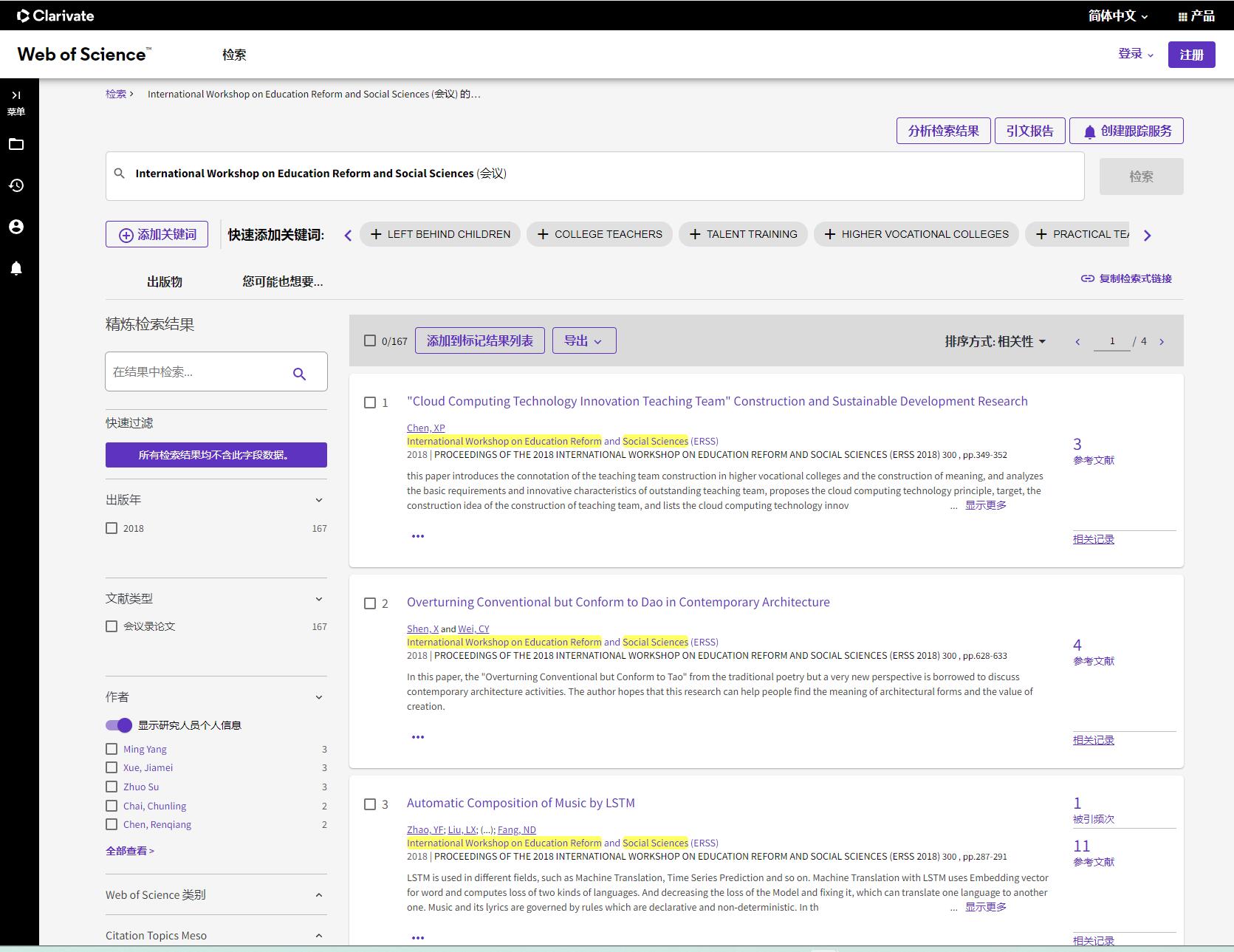The width and height of the screenshot is (1234, 952).
Task: Click author link Chen, XP
Action: pos(425,428)
